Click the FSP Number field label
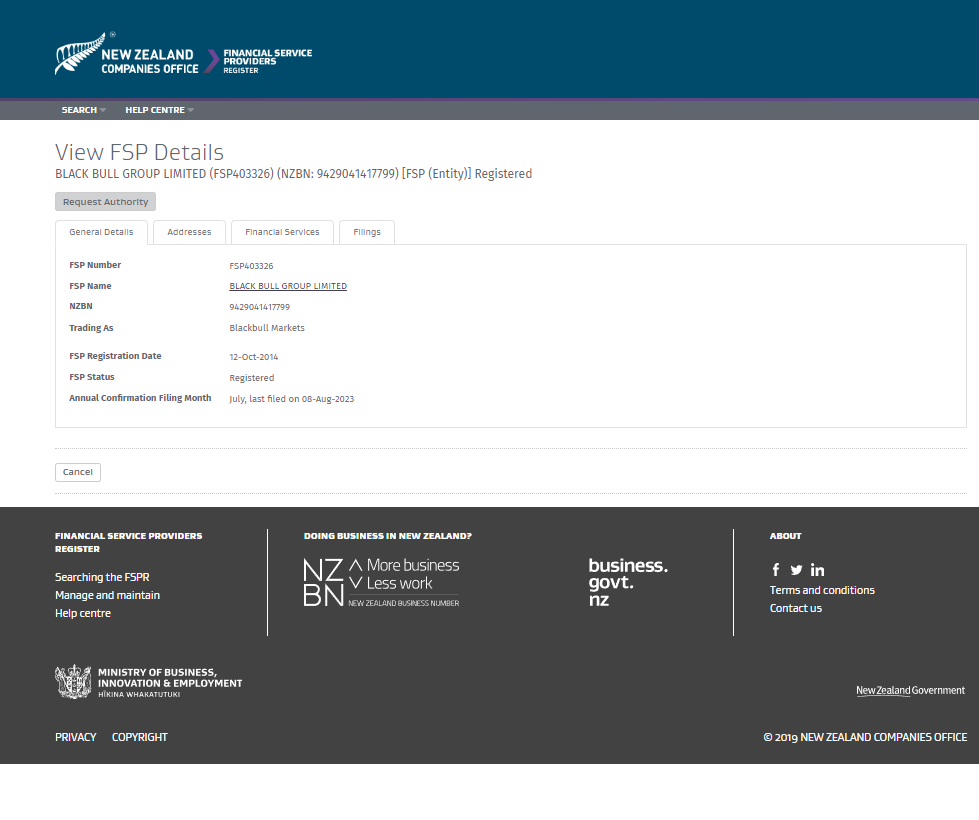 tap(95, 265)
